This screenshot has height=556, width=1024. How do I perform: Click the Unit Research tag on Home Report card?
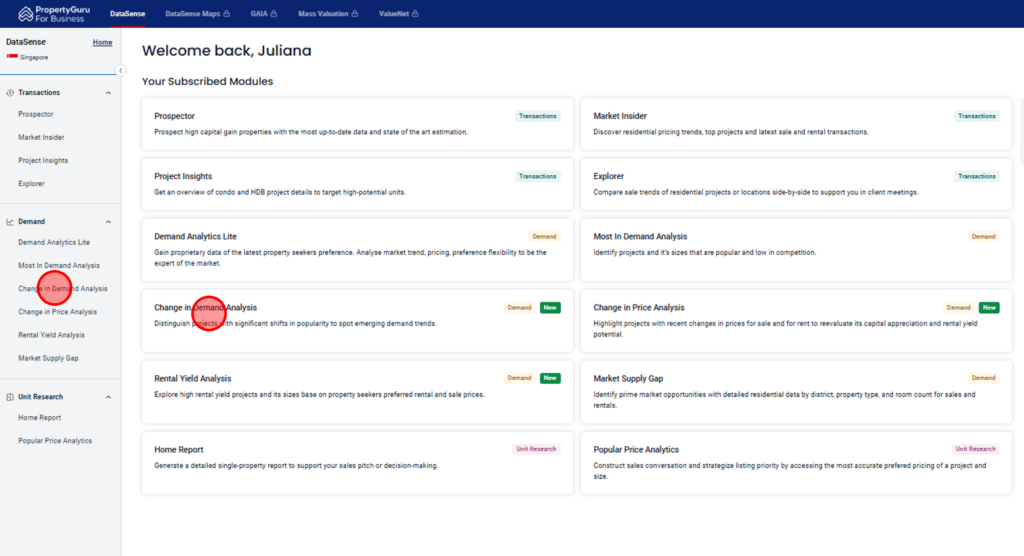pyautogui.click(x=536, y=450)
